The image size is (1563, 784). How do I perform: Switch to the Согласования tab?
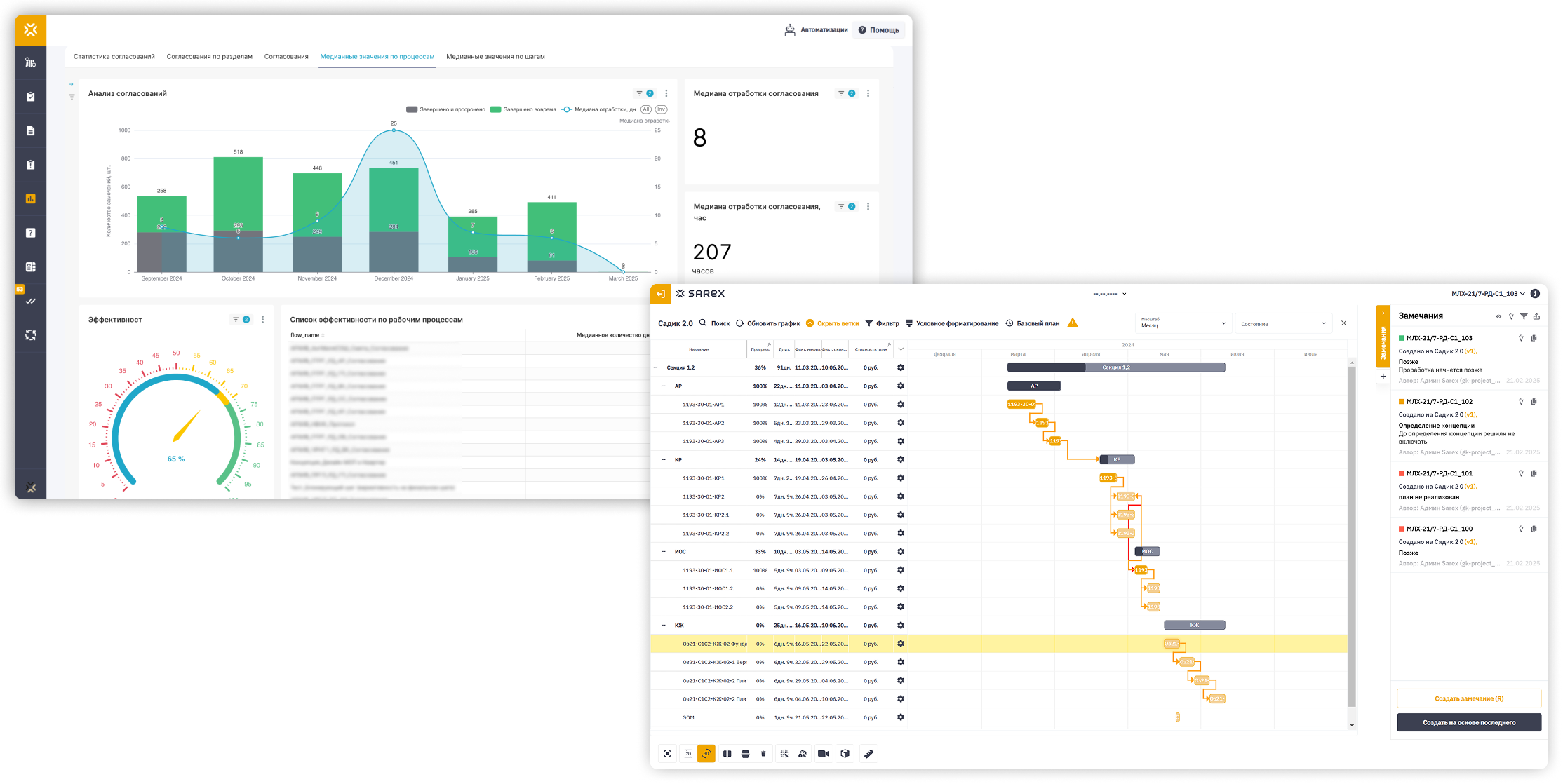tap(286, 57)
